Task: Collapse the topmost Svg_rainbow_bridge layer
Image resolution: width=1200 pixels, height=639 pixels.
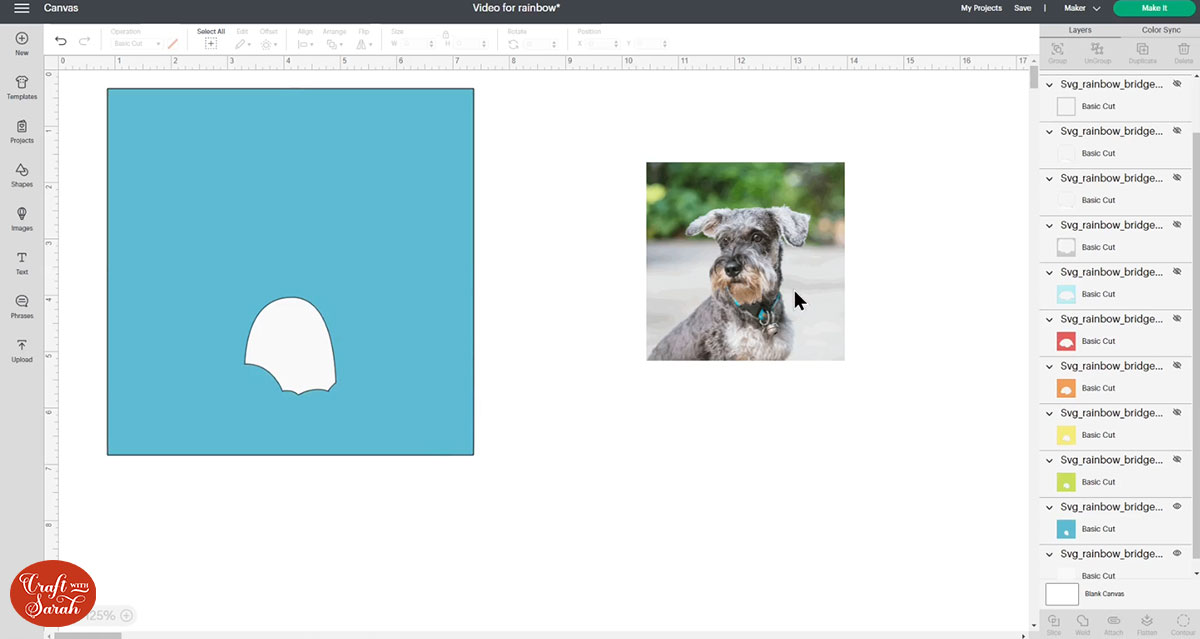Action: click(x=1050, y=85)
